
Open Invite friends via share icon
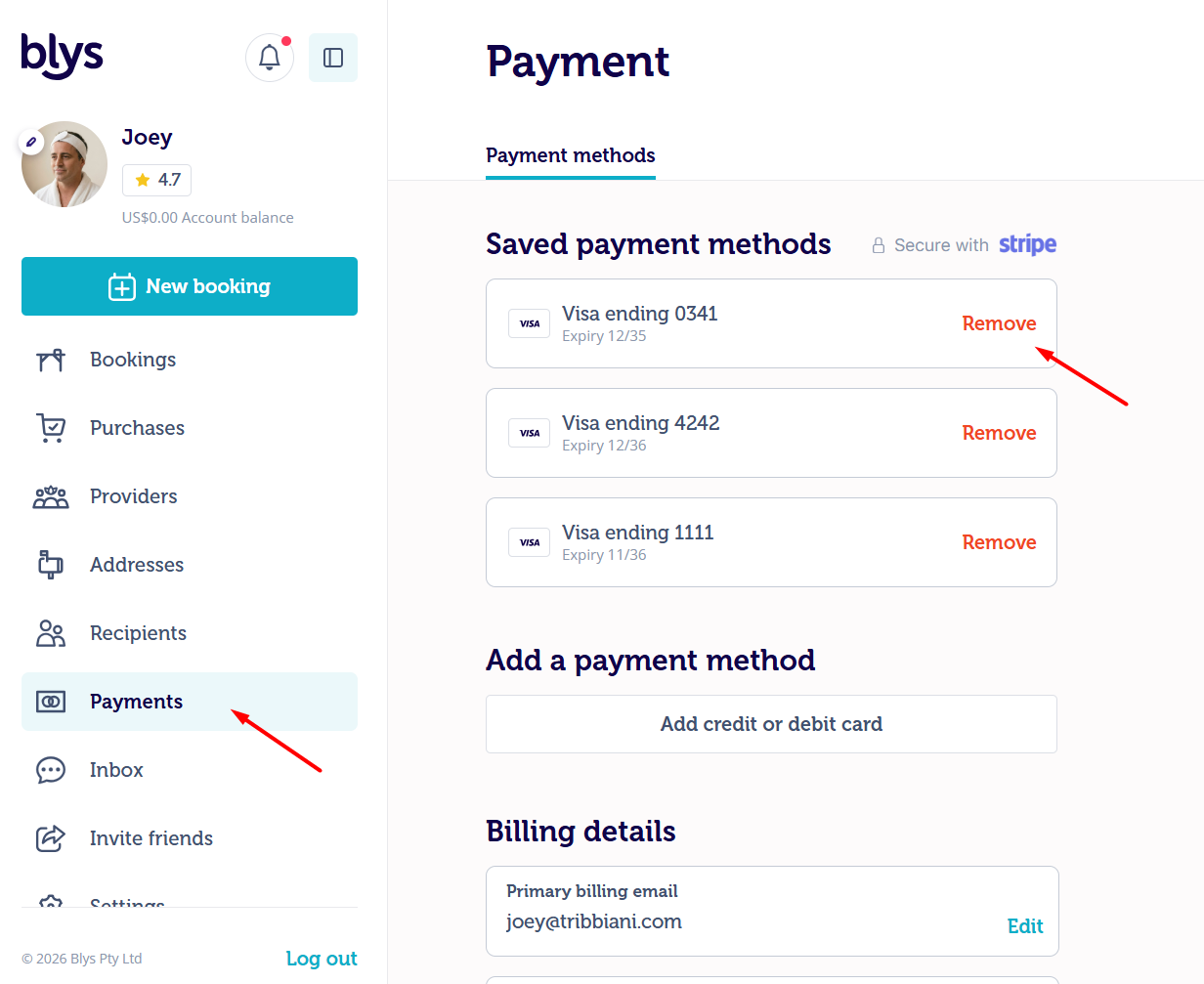pos(51,838)
